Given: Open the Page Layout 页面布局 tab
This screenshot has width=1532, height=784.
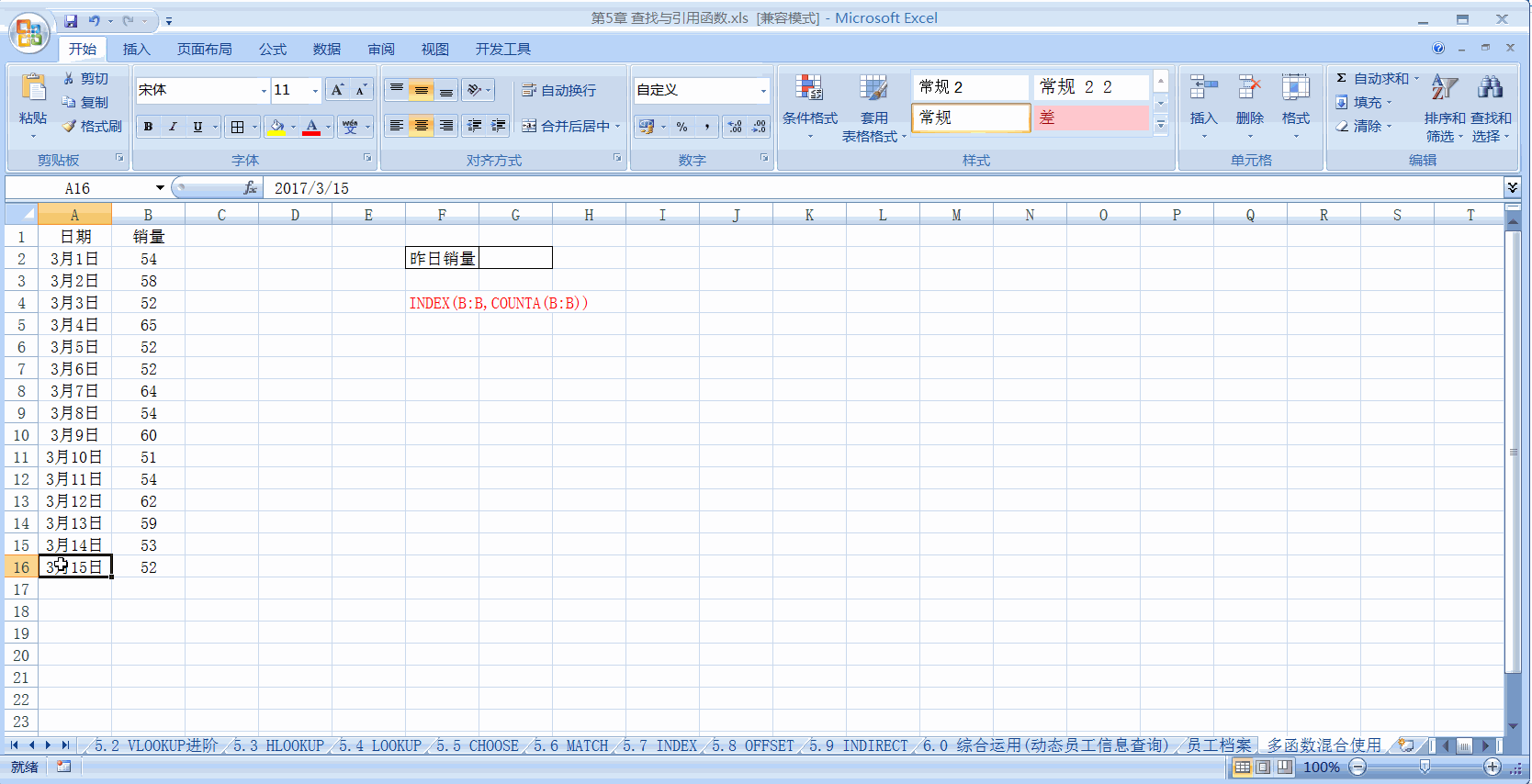Looking at the screenshot, I should pyautogui.click(x=204, y=49).
